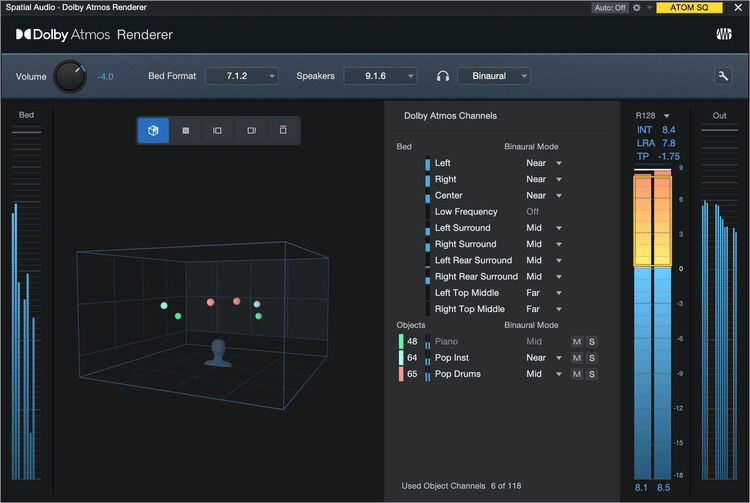Image resolution: width=750 pixels, height=503 pixels.
Task: Click the headphones monitoring icon
Action: (x=443, y=76)
